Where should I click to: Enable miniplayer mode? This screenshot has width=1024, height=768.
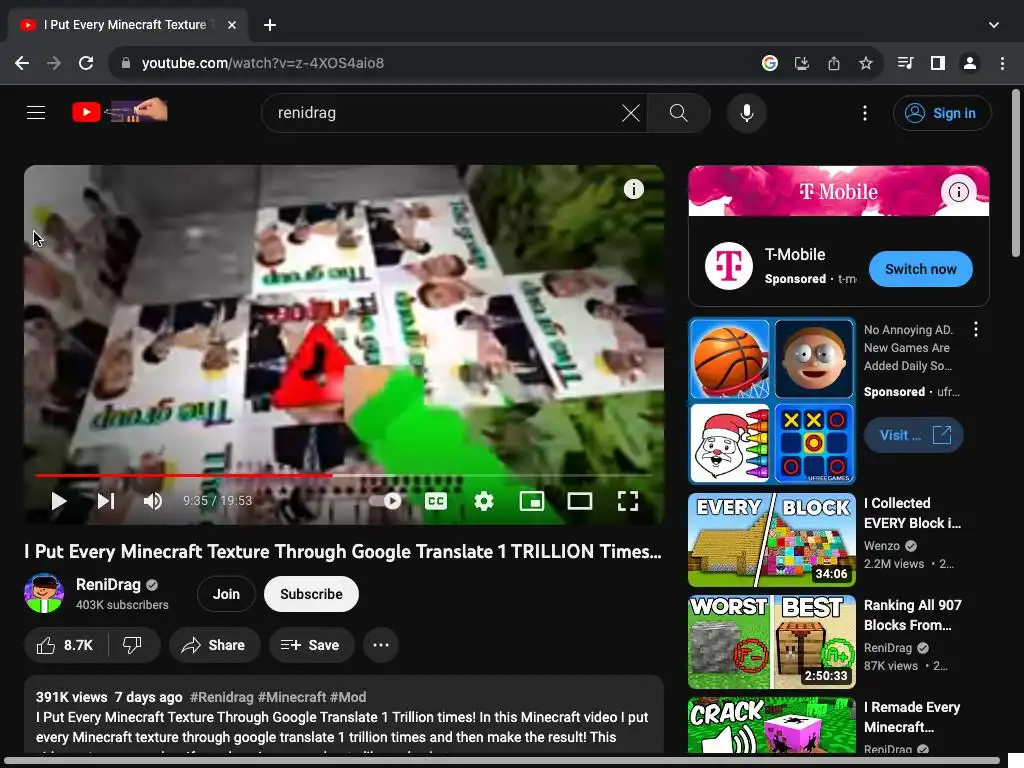point(532,501)
